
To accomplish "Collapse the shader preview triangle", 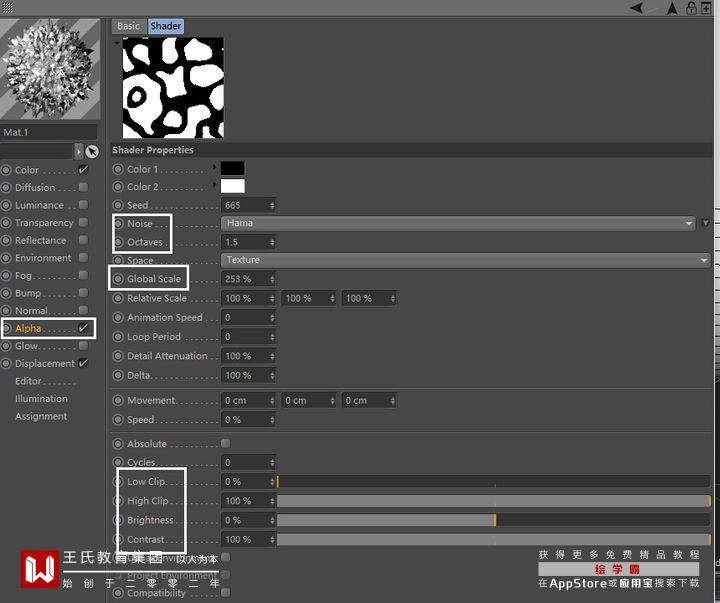I will (x=117, y=43).
